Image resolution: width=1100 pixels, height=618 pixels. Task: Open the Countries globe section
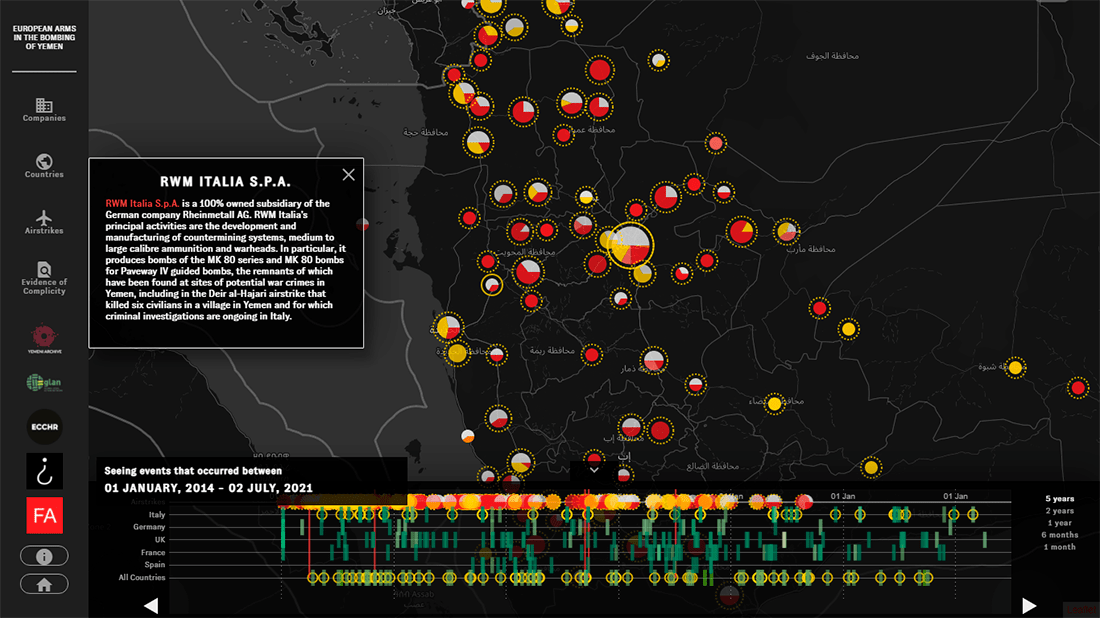44,166
